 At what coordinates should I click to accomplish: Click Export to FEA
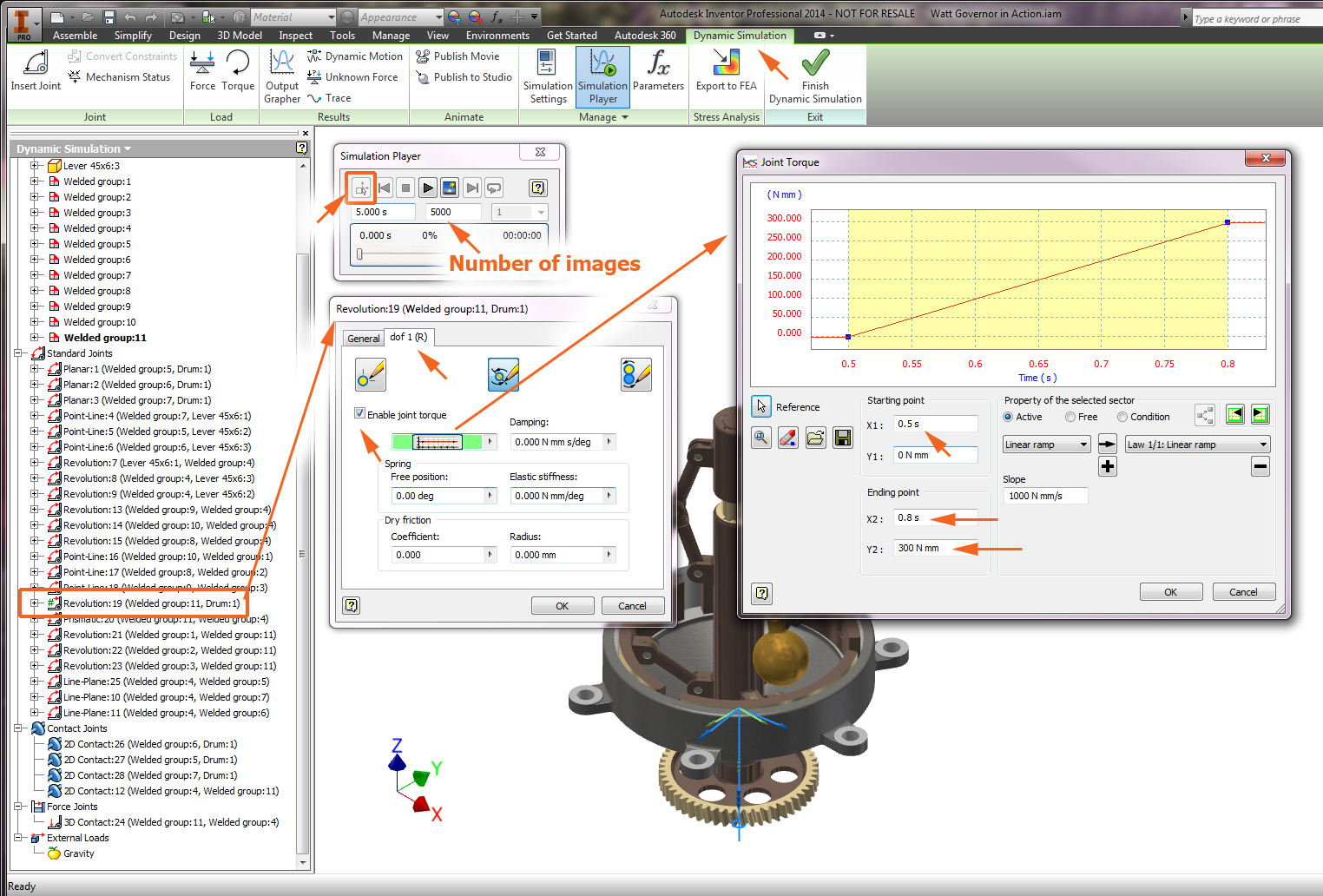[727, 70]
